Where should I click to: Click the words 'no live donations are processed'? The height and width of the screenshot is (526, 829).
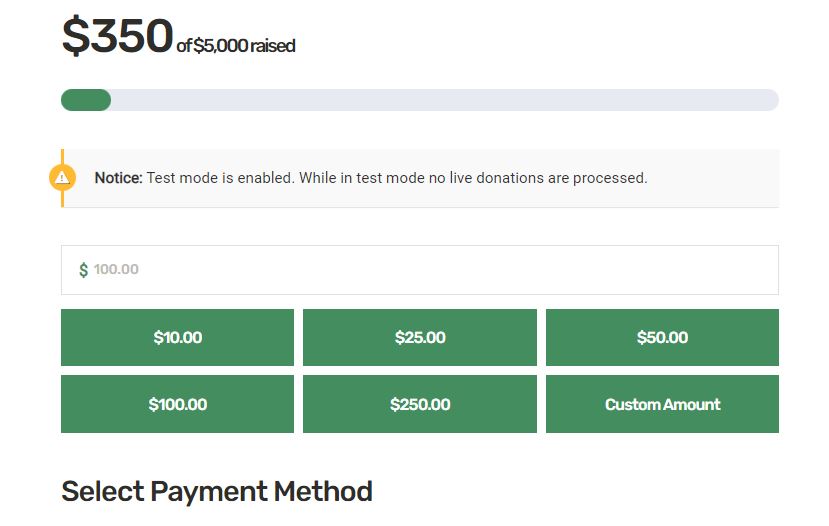tap(538, 178)
